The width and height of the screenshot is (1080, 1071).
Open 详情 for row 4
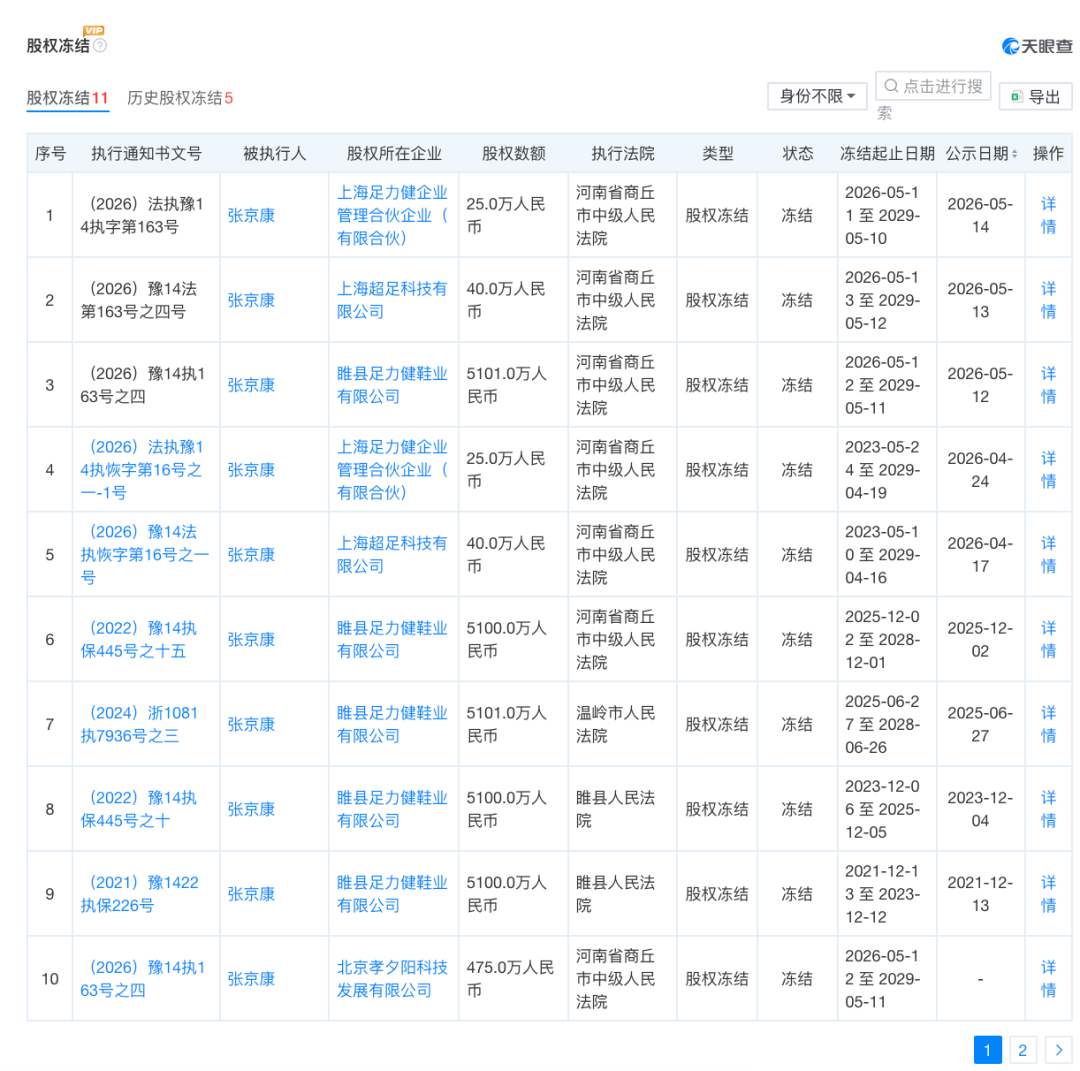(1048, 469)
